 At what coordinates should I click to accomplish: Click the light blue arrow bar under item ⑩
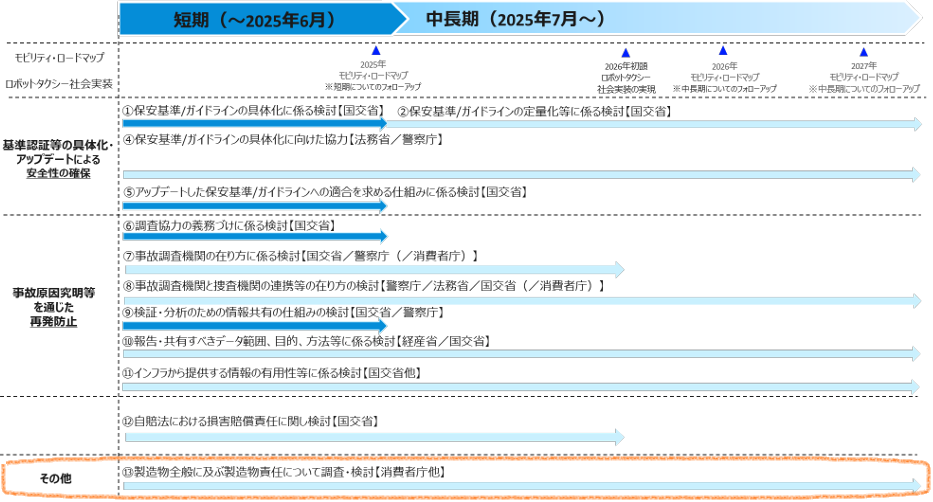pos(522,354)
